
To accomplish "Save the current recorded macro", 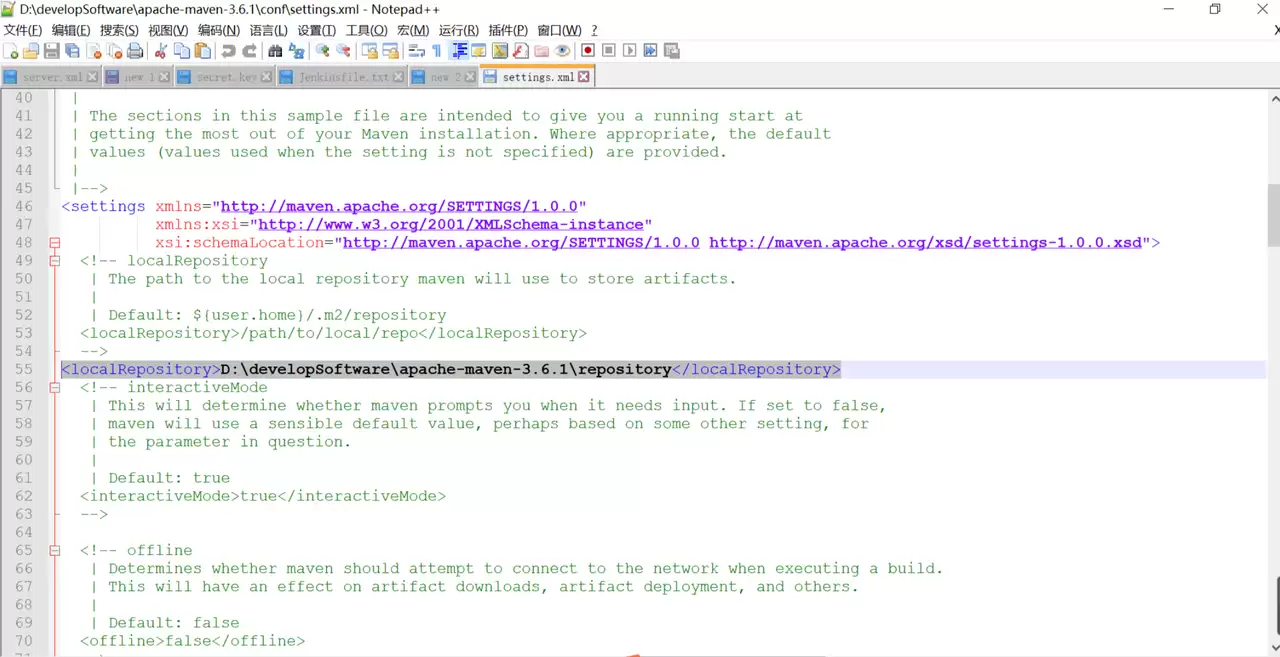I will click(x=671, y=51).
